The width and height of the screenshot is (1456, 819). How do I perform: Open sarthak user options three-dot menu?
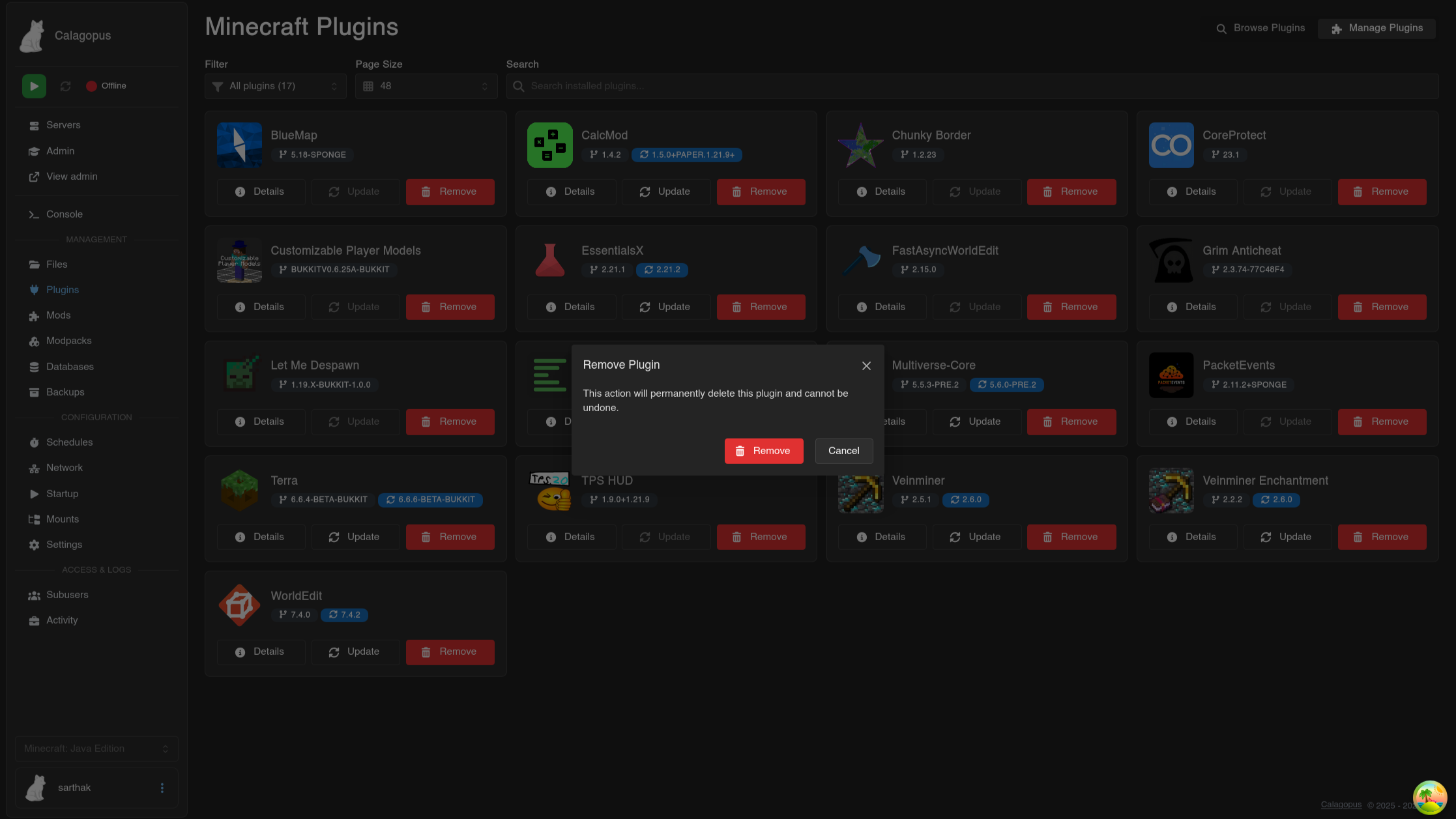tap(162, 788)
